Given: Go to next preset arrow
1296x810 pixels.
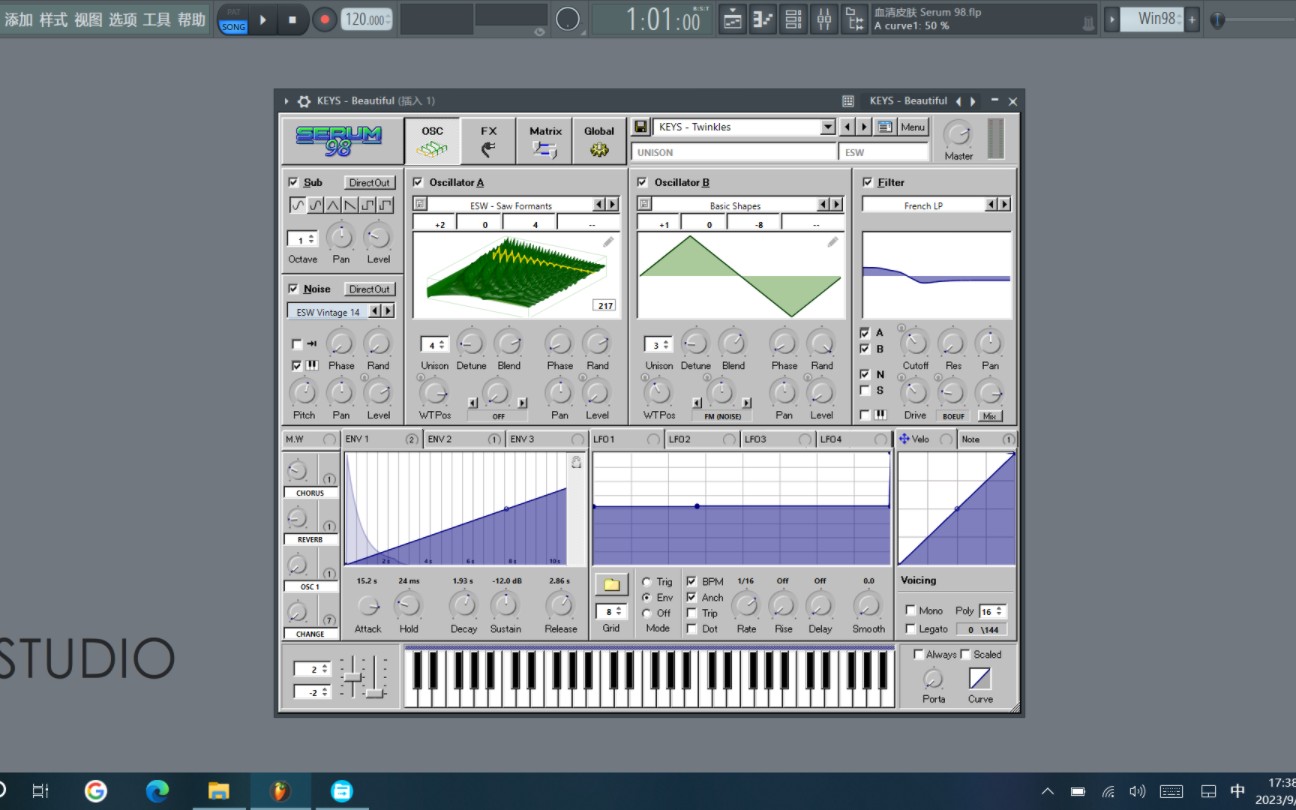Looking at the screenshot, I should coord(865,127).
